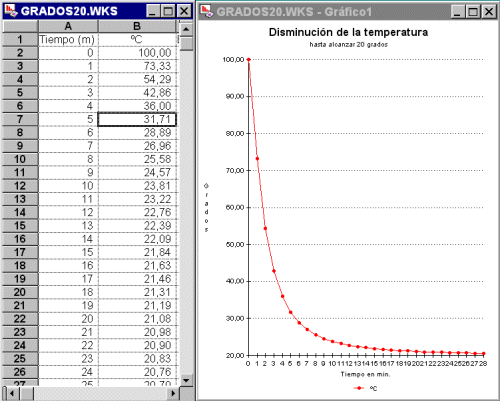Screen dimensions: 500x401
Task: Select column B header
Action: [137, 26]
